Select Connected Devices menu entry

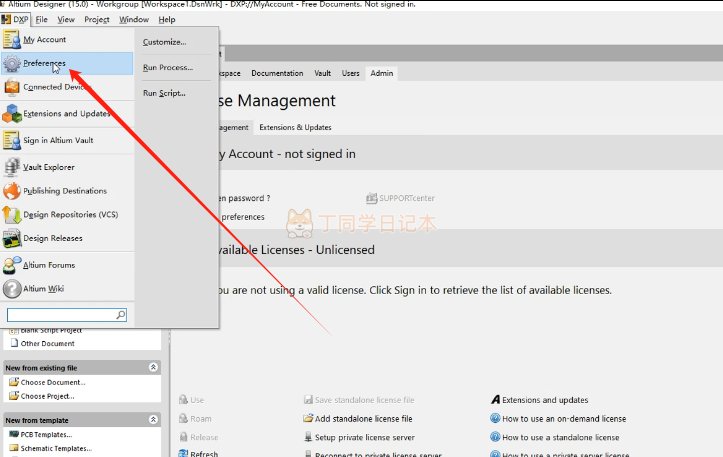point(67,87)
